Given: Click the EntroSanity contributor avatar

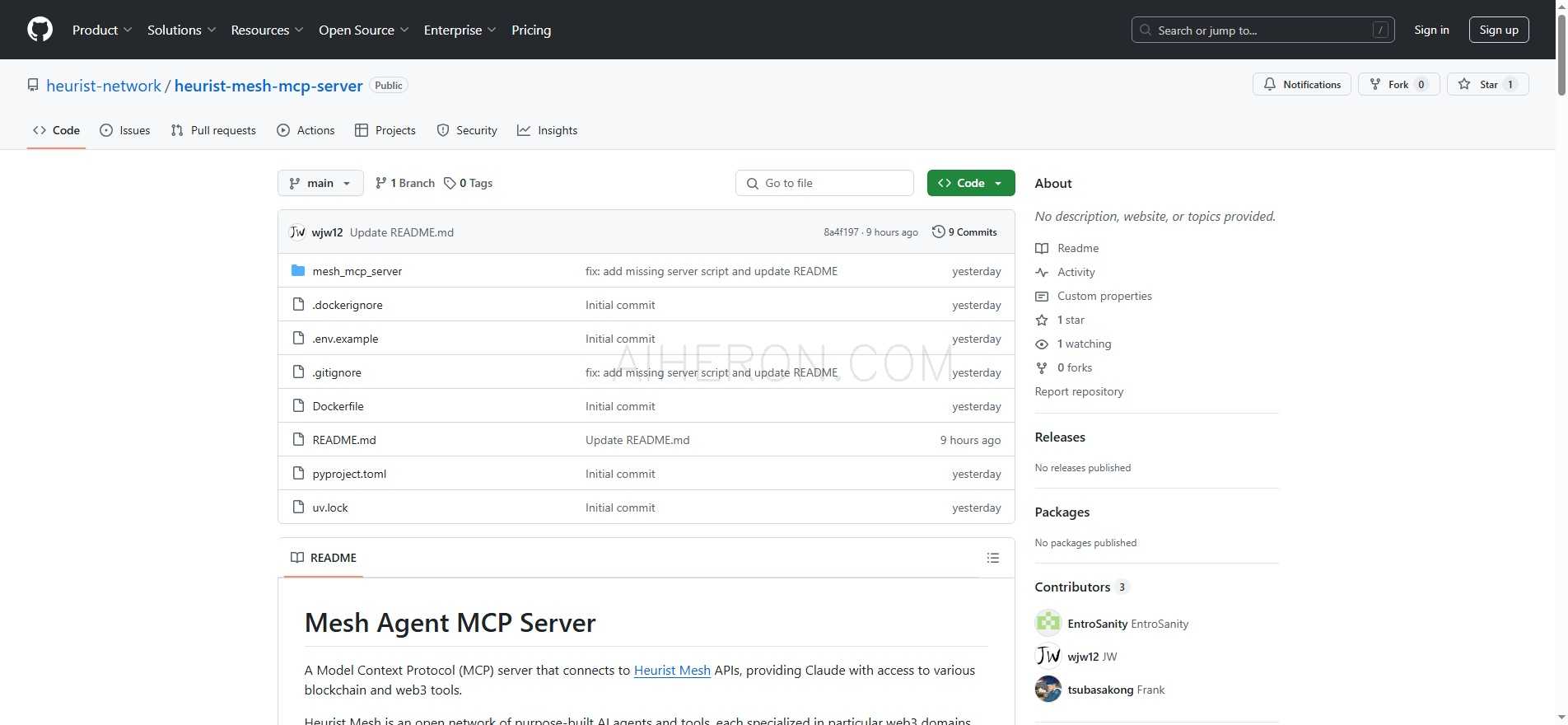Looking at the screenshot, I should 1048,623.
